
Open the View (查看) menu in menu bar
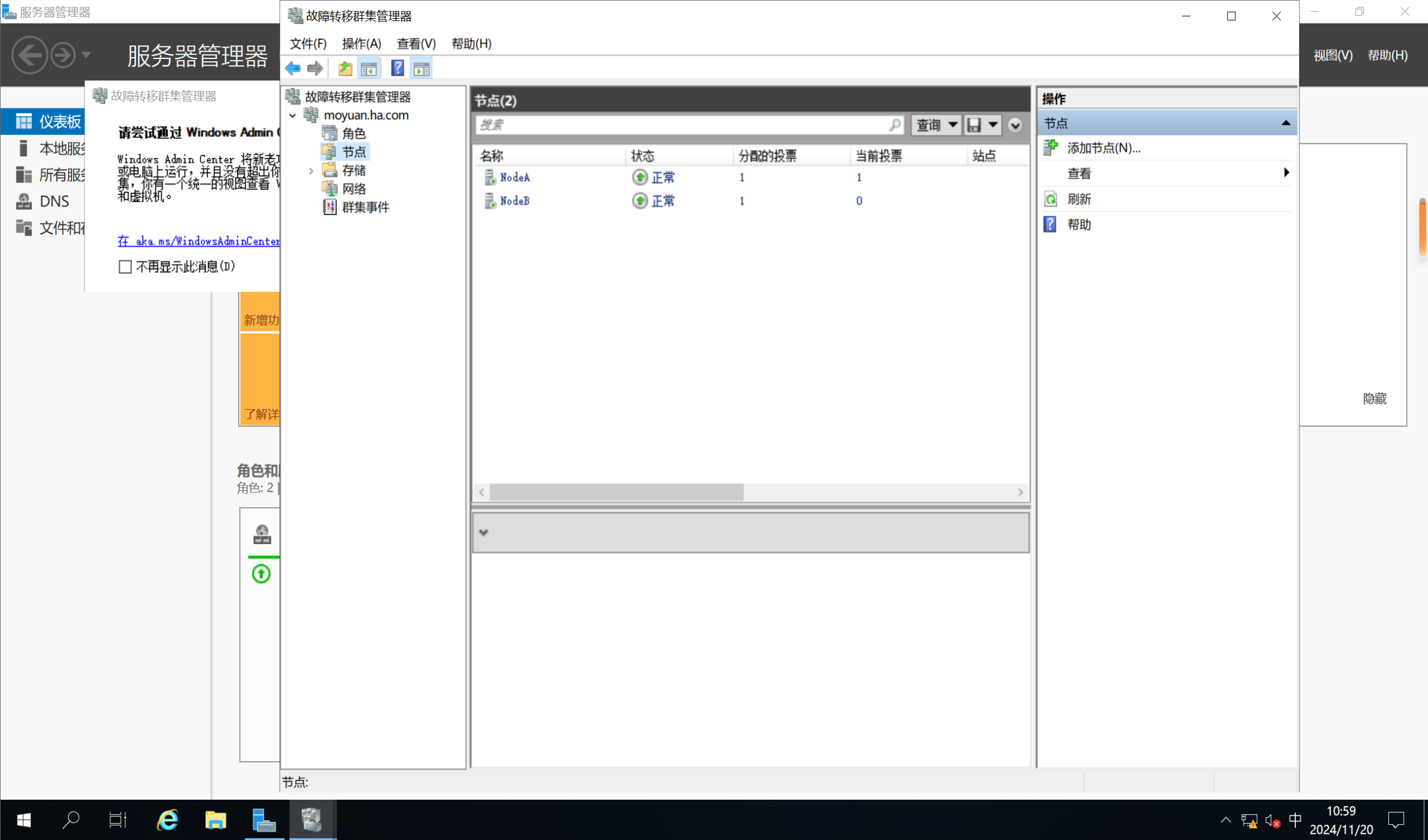coord(416,44)
